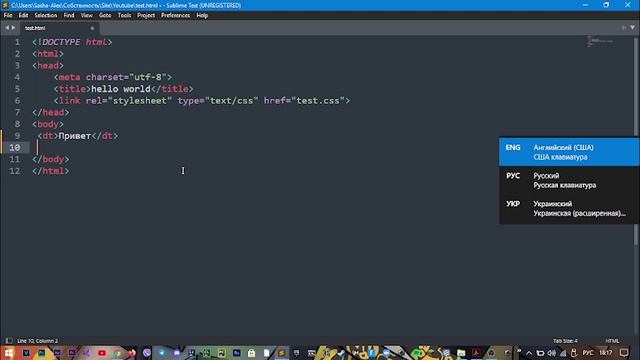Open the notification center icon
Image resolution: width=640 pixels, height=360 pixels.
click(x=624, y=353)
